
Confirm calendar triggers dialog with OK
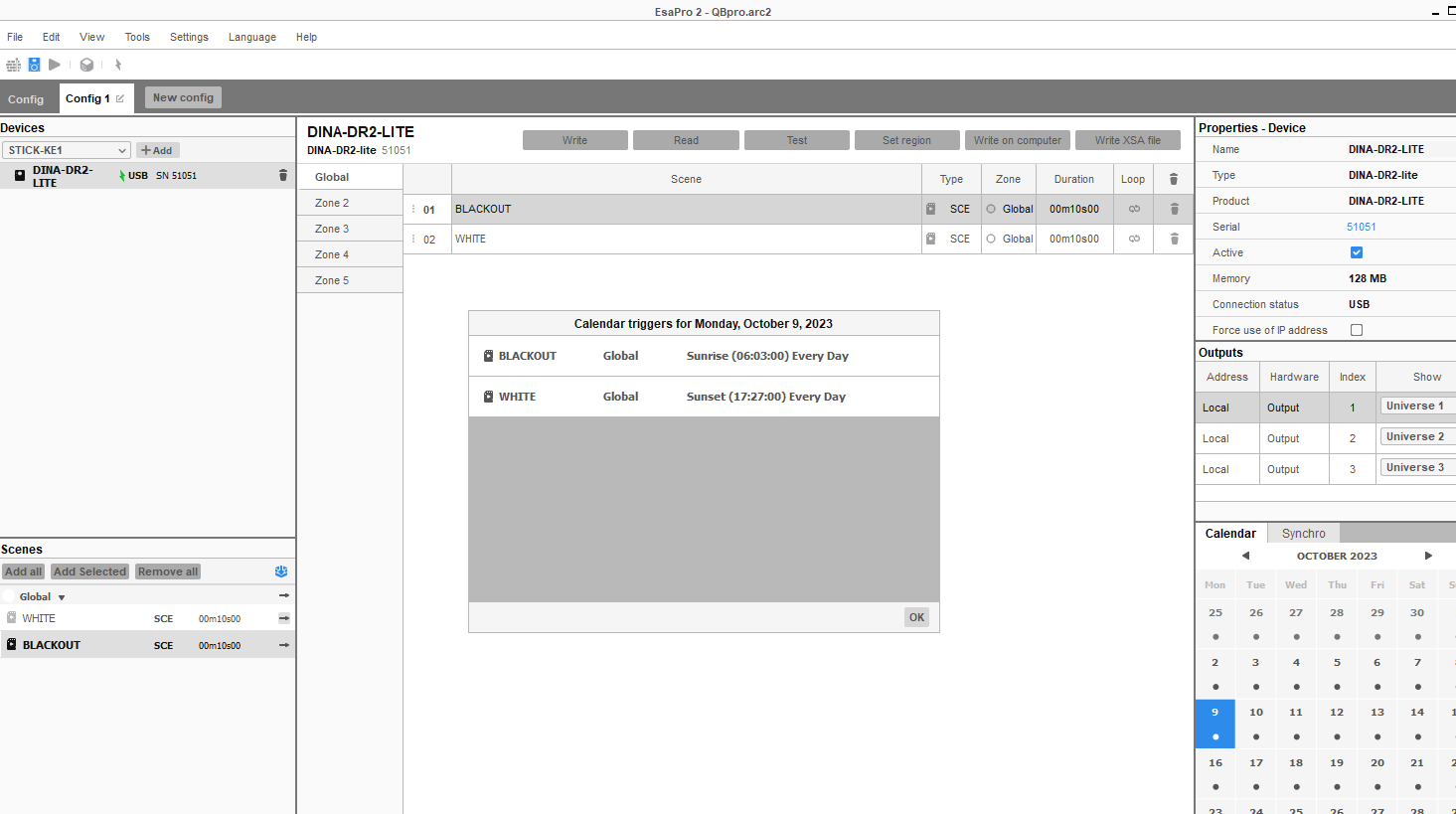click(916, 617)
